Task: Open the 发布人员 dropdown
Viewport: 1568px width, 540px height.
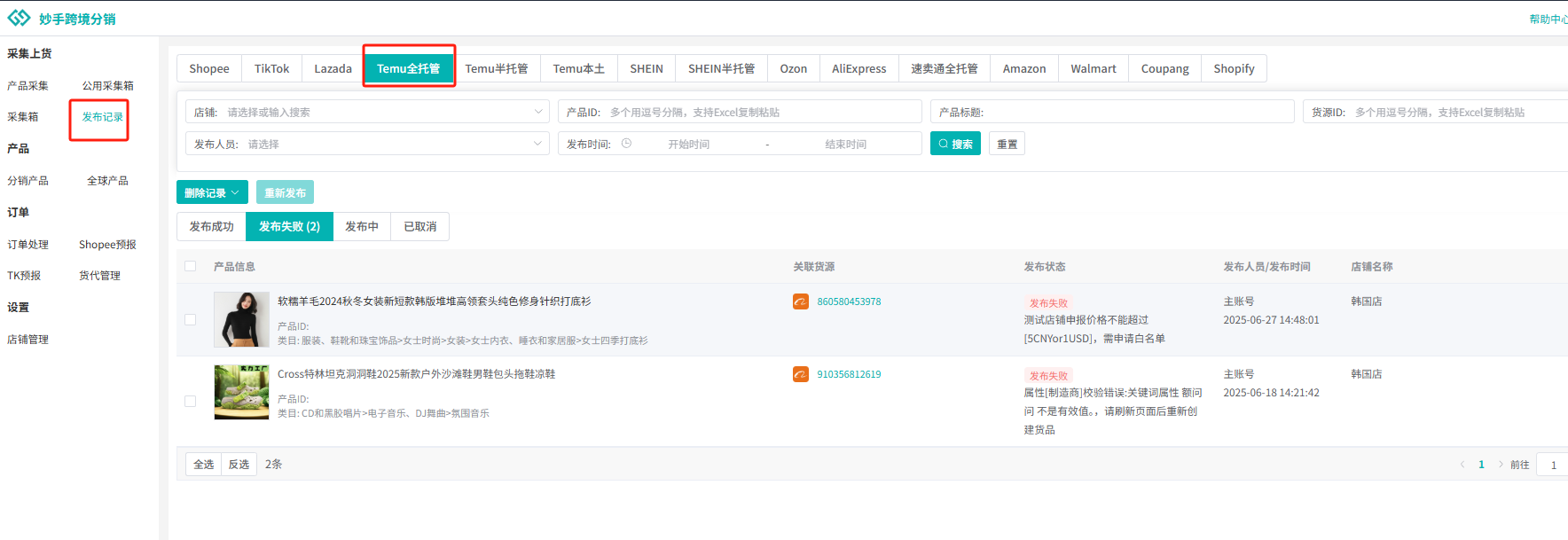Action: pos(367,144)
